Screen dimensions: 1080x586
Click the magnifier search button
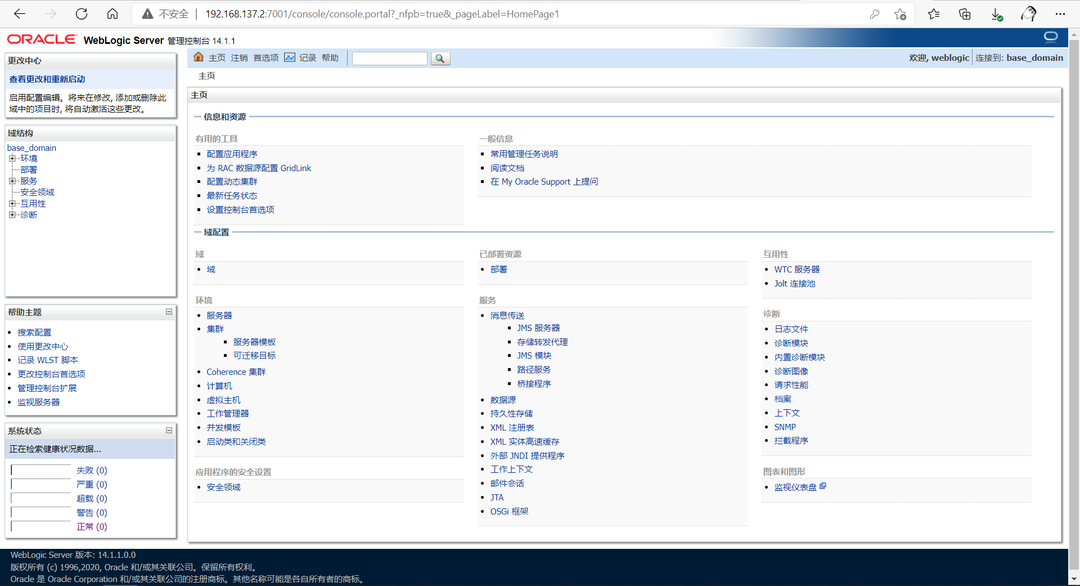pos(440,59)
